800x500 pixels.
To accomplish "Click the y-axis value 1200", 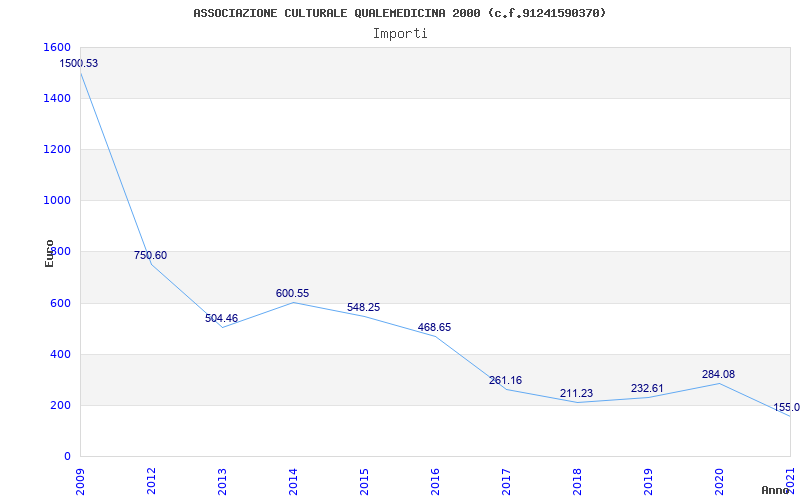I will click(x=58, y=149).
